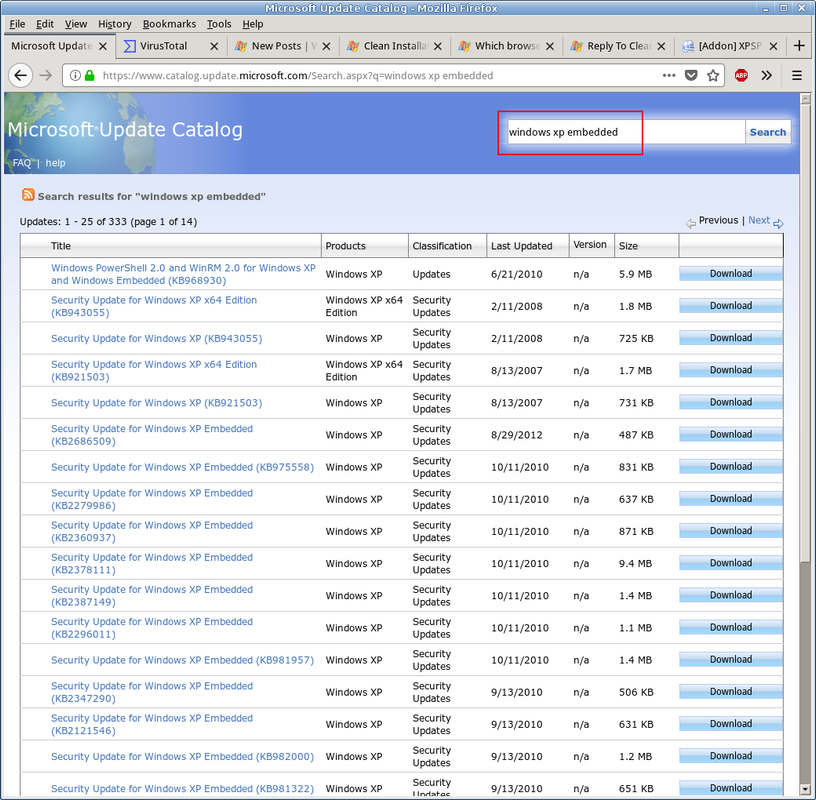816x800 pixels.
Task: Open the File menu
Action: pyautogui.click(x=17, y=24)
